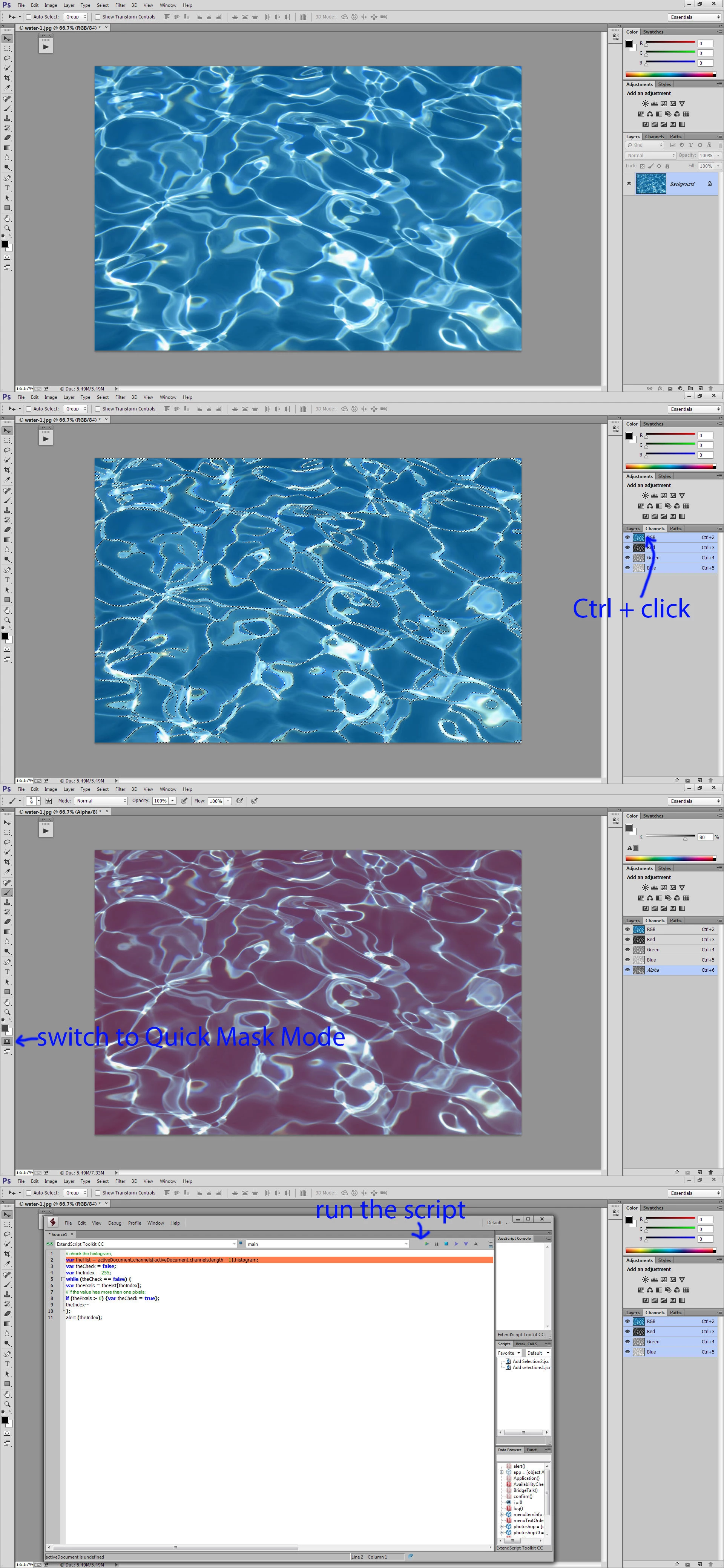Enable airbrush-style build-up icon after Flow
The width and height of the screenshot is (724, 1568).
pyautogui.click(x=239, y=801)
